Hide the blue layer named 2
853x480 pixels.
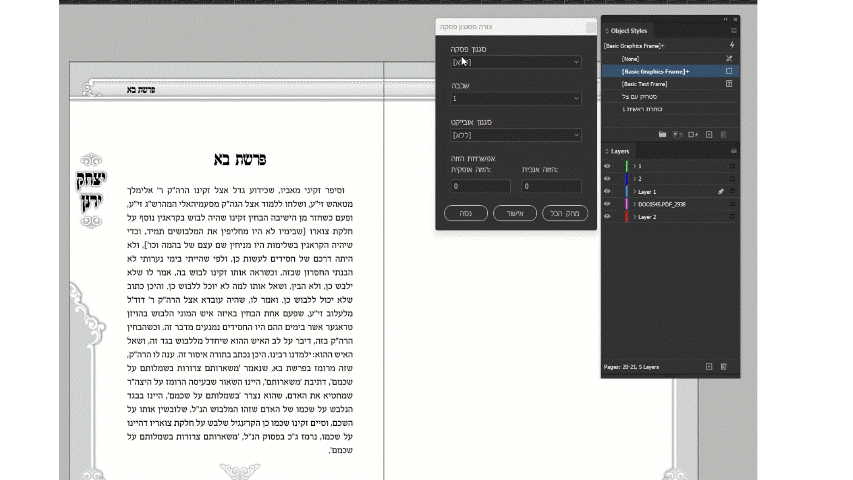click(607, 179)
